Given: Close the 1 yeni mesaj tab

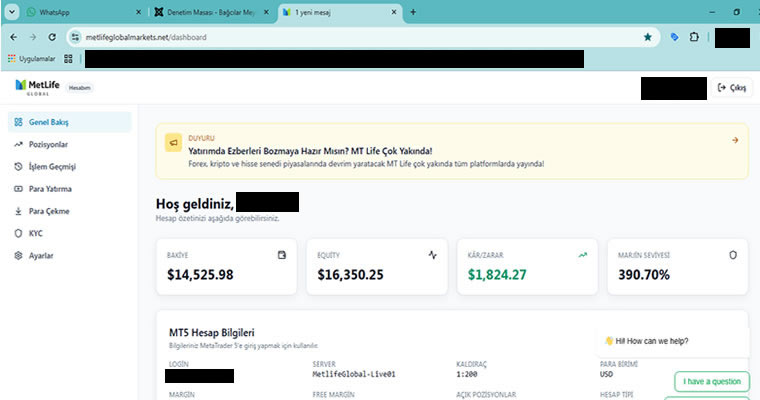Looking at the screenshot, I should [x=394, y=12].
